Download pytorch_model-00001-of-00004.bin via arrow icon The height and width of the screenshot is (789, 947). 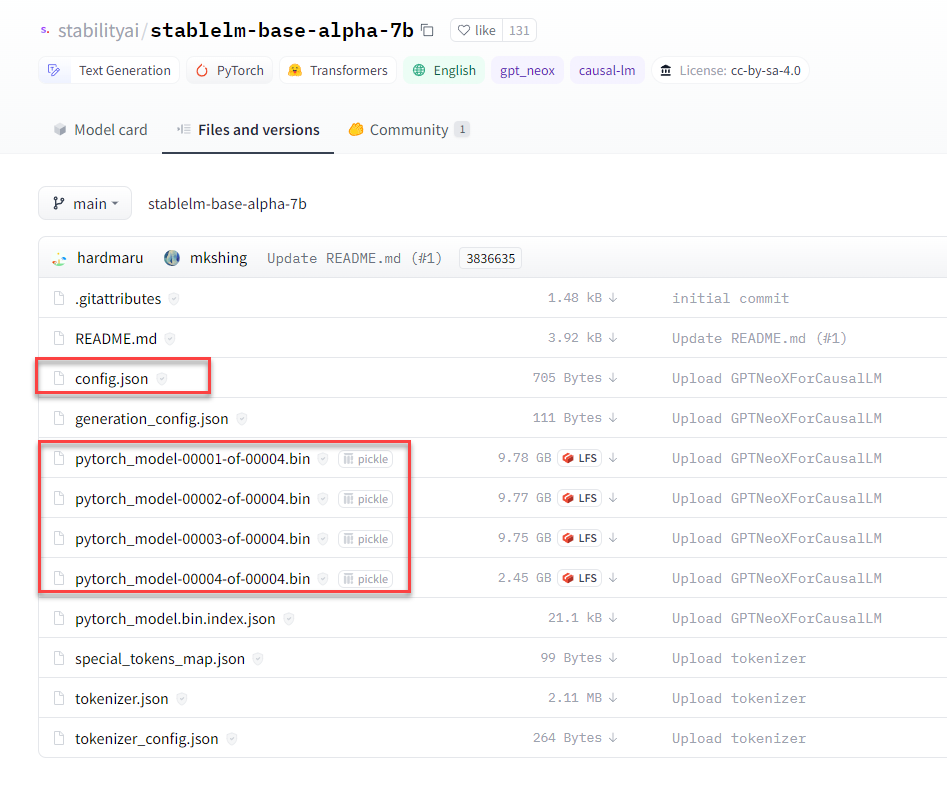click(x=613, y=458)
